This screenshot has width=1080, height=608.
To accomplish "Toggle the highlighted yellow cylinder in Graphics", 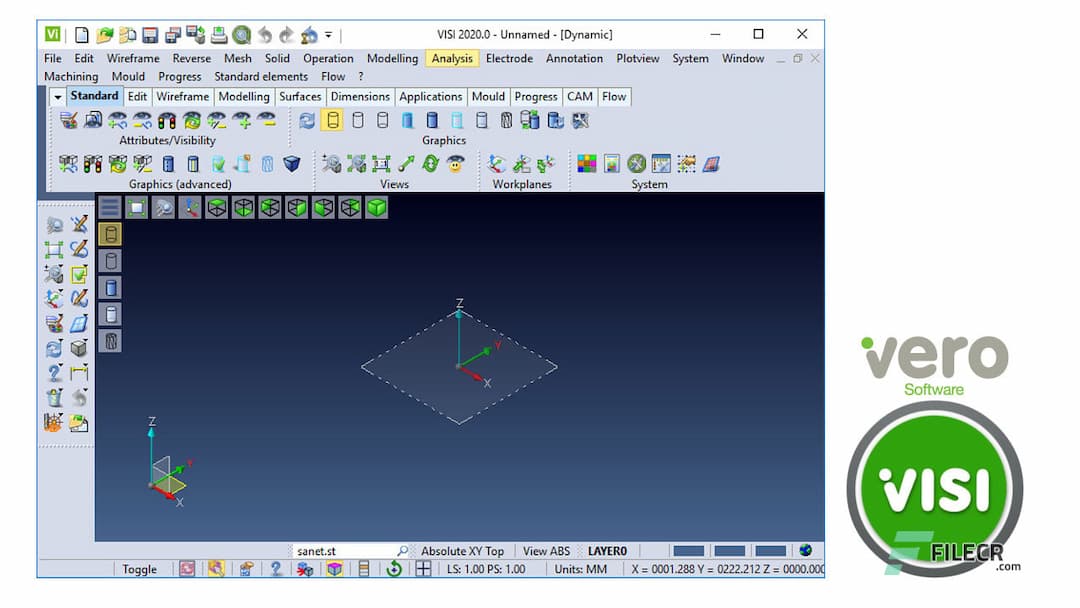I will pyautogui.click(x=333, y=120).
